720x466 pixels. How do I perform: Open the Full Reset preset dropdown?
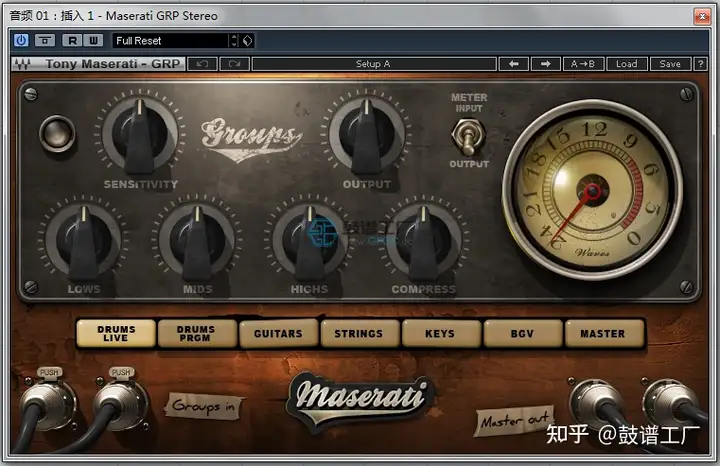(x=170, y=41)
